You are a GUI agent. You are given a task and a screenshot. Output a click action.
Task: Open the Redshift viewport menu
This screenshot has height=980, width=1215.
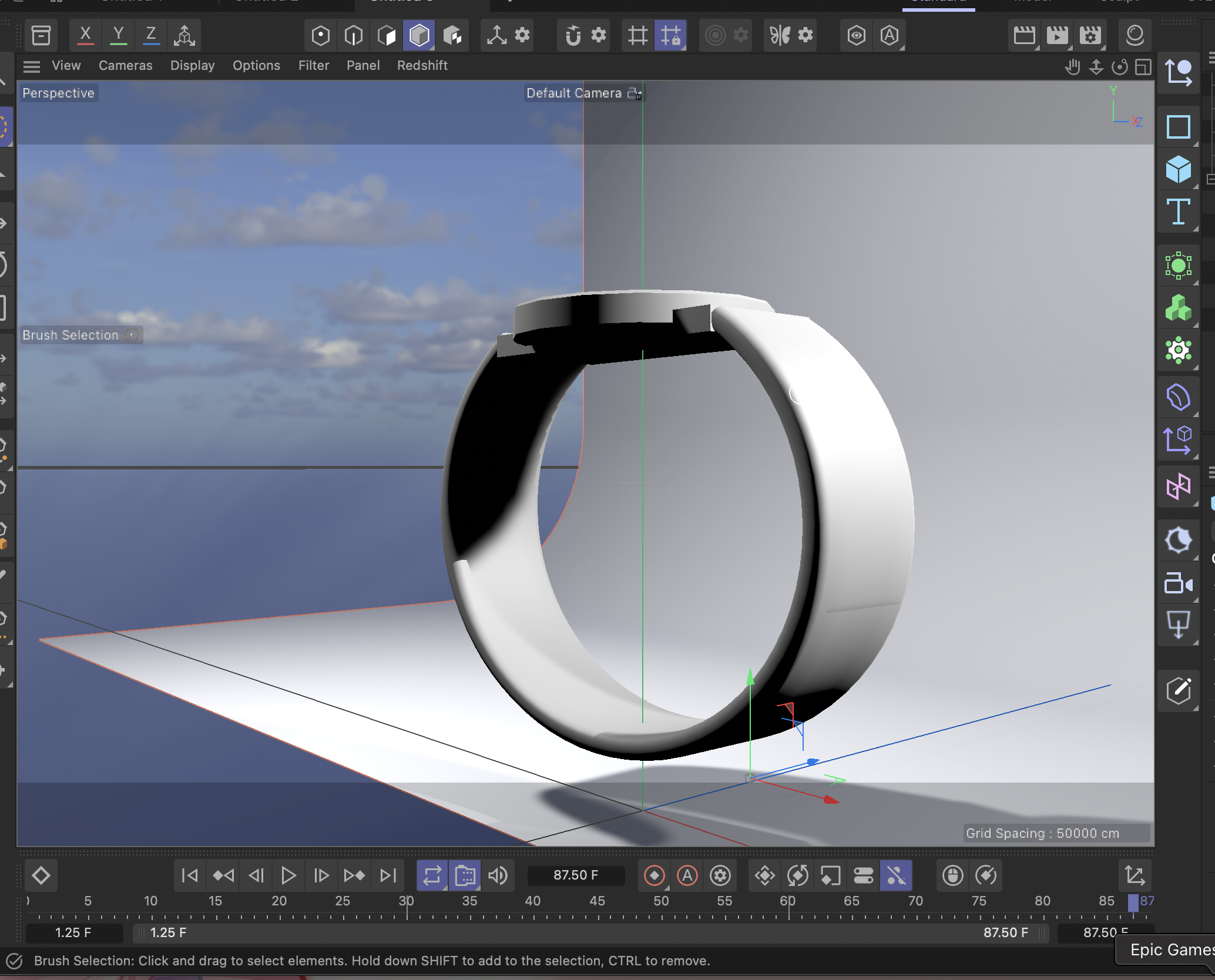422,65
